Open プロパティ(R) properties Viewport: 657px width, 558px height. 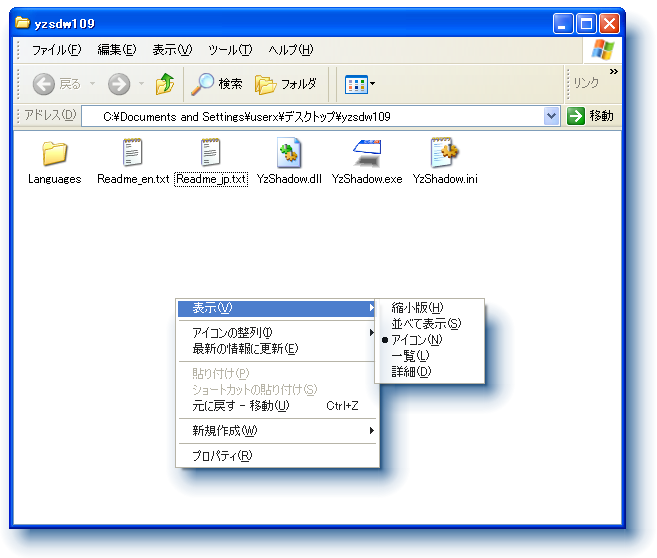277,455
